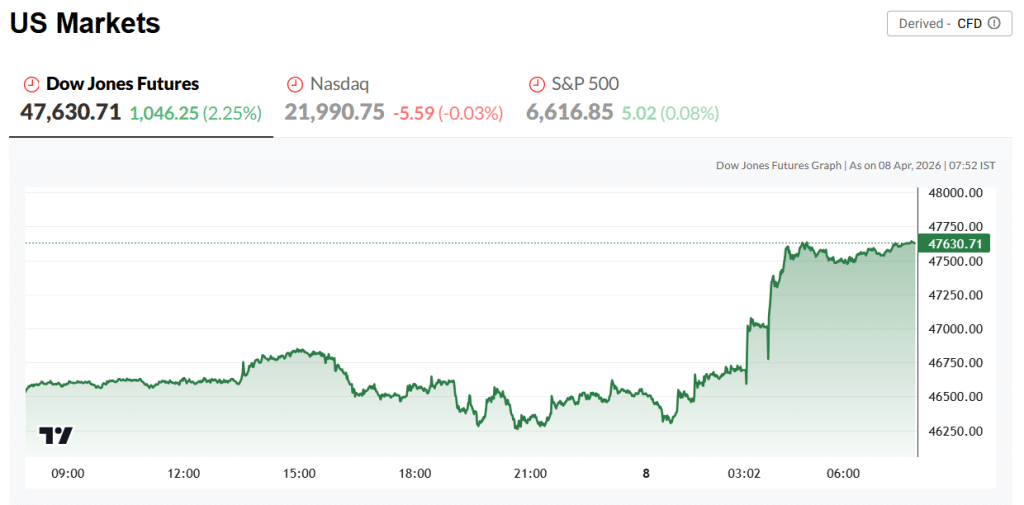Click the Dow change 1,046.25 (2.25%)

coord(195,113)
